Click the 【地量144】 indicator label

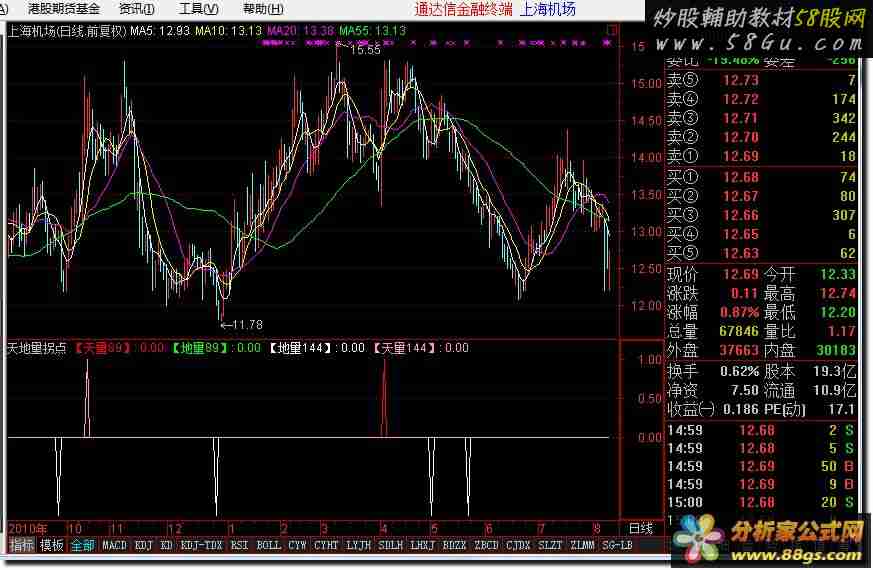(x=302, y=348)
